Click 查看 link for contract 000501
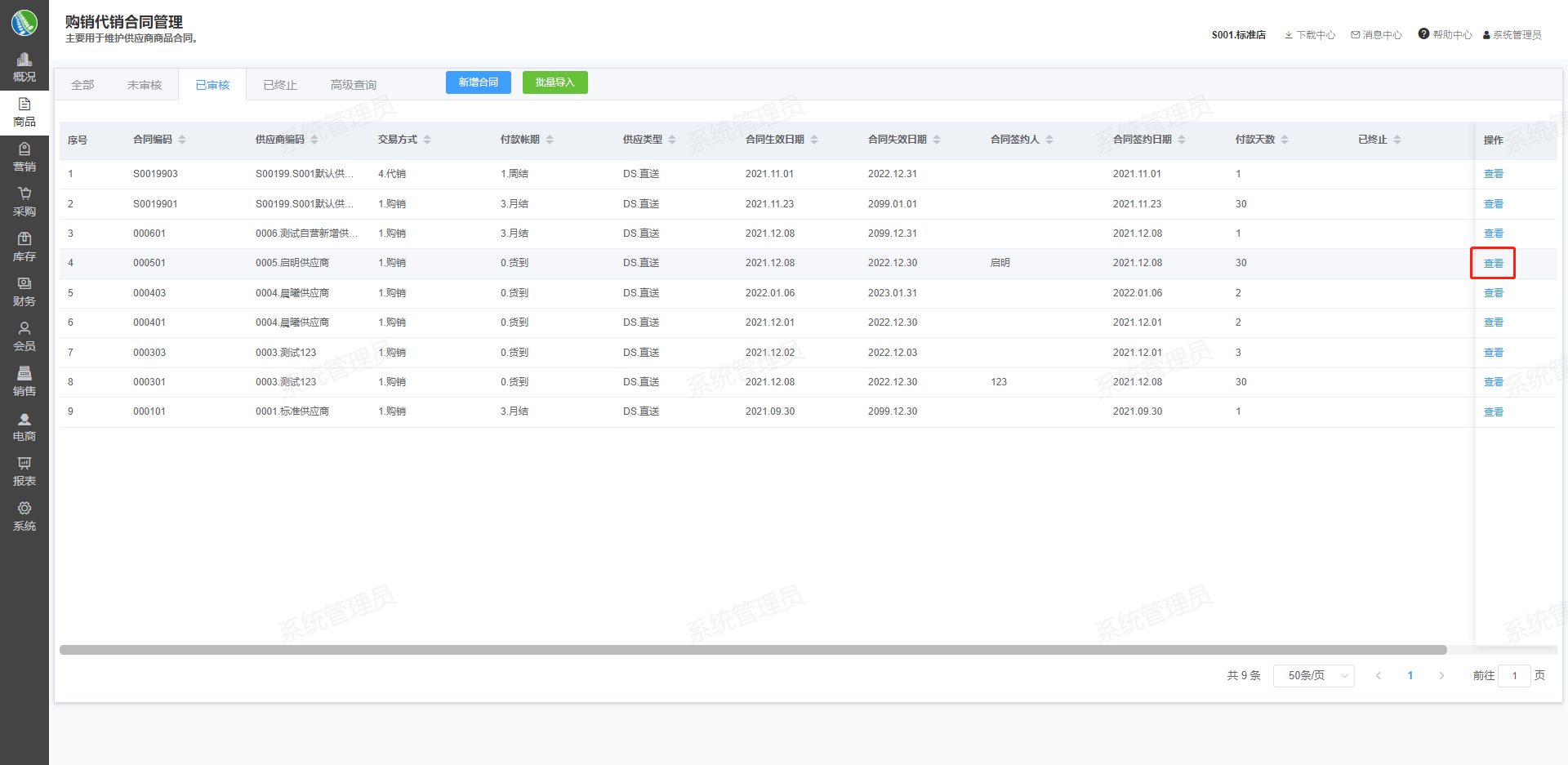The height and width of the screenshot is (765, 1568). point(1493,264)
